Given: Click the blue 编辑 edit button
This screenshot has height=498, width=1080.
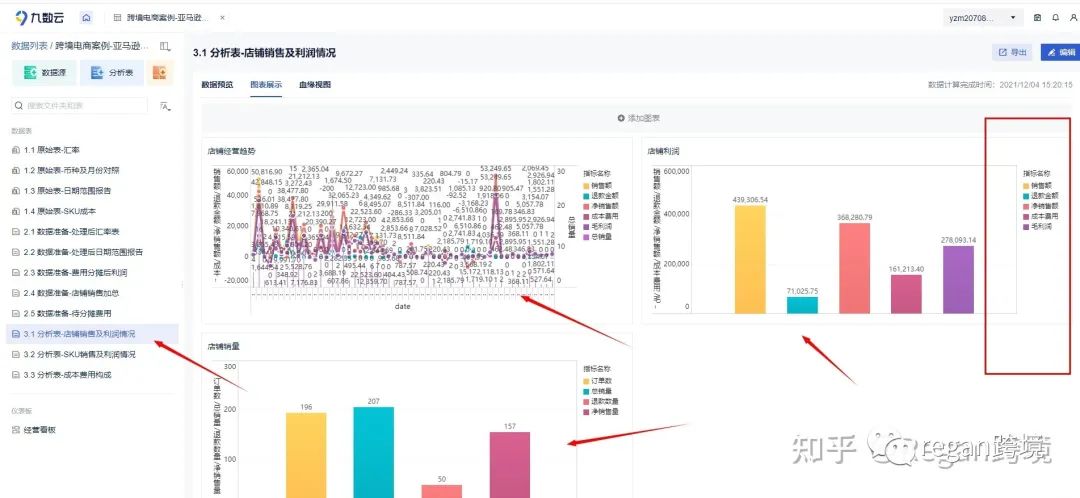Looking at the screenshot, I should [1060, 52].
